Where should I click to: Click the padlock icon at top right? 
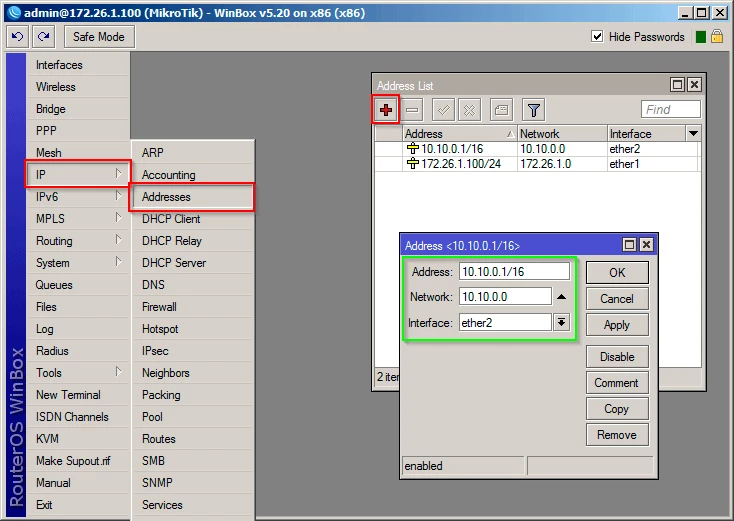click(x=718, y=37)
